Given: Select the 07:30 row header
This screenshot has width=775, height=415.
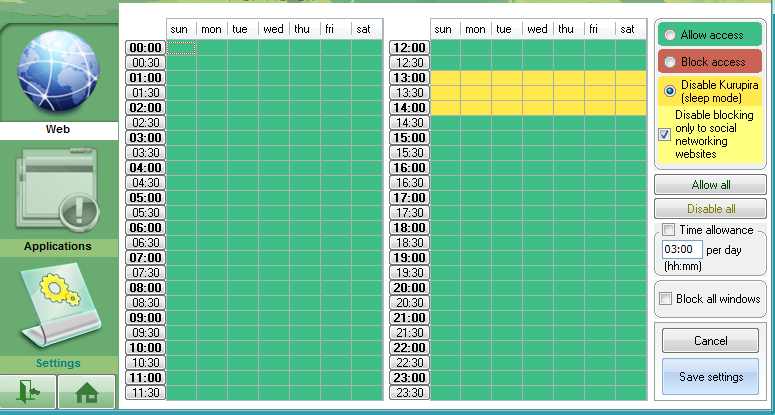Looking at the screenshot, I should [x=146, y=273].
